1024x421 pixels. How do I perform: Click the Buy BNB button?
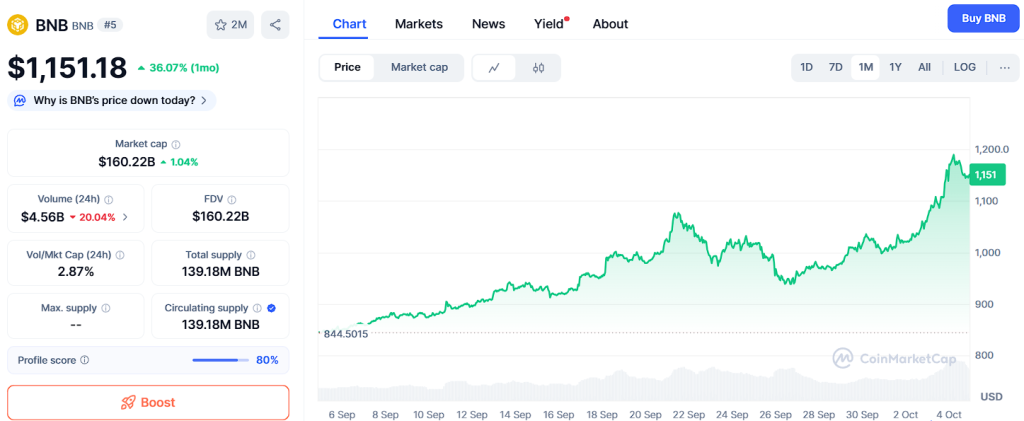pos(982,18)
